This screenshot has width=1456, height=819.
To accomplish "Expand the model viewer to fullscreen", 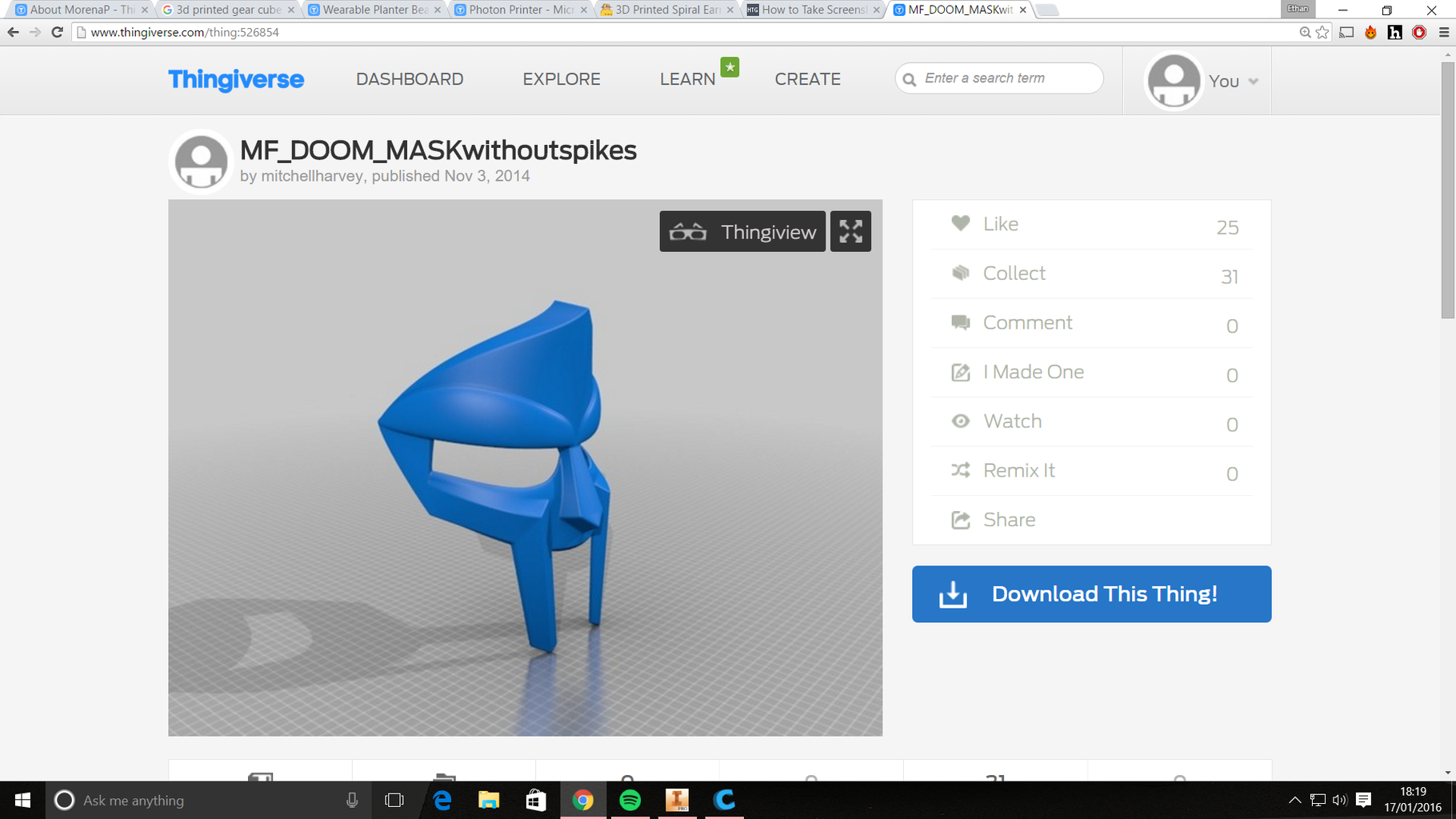I will pyautogui.click(x=850, y=231).
